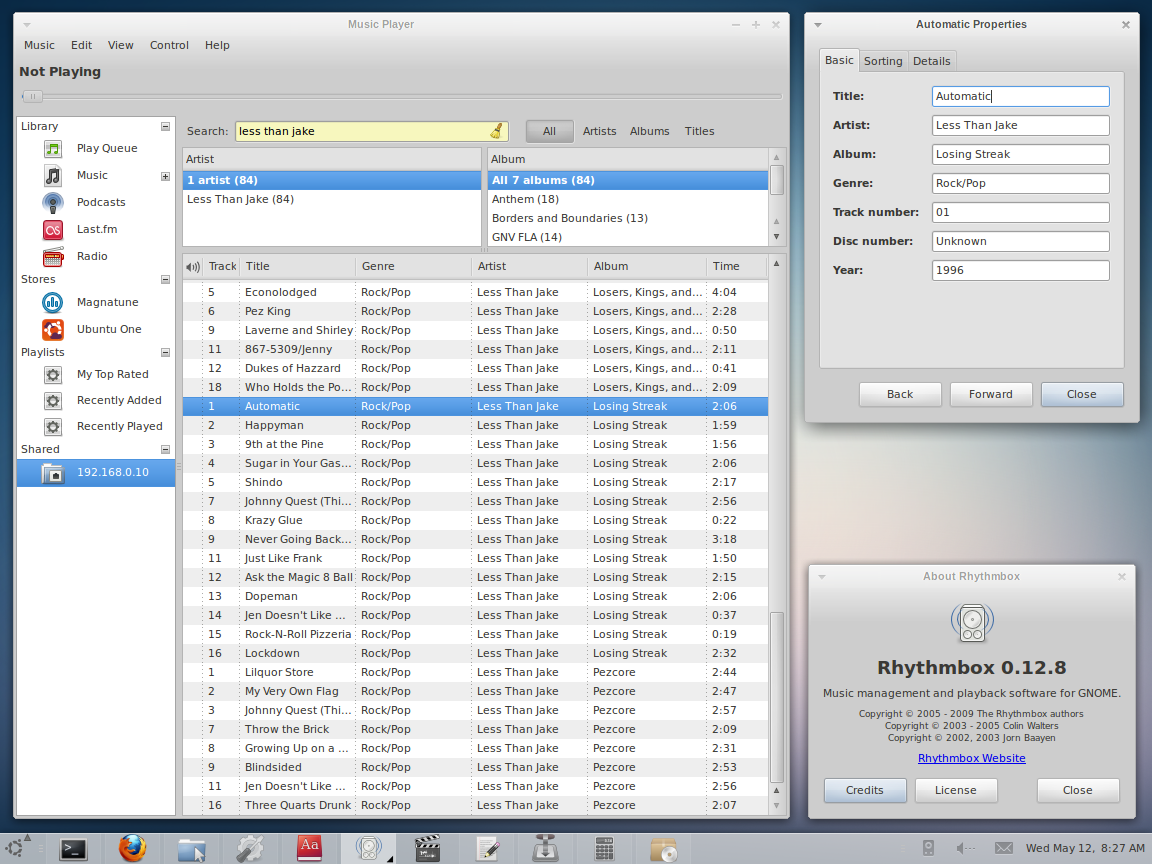Switch to the Details tab
The width and height of the screenshot is (1152, 864).
point(932,62)
